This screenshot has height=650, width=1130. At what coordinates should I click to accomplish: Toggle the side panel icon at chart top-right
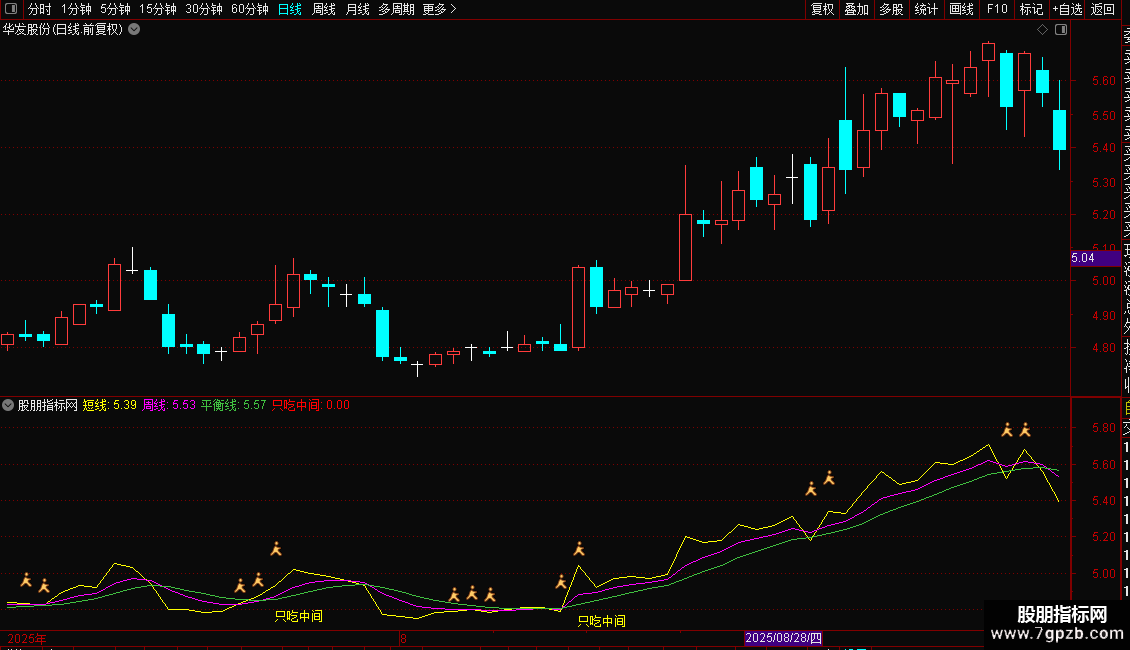(x=1061, y=30)
